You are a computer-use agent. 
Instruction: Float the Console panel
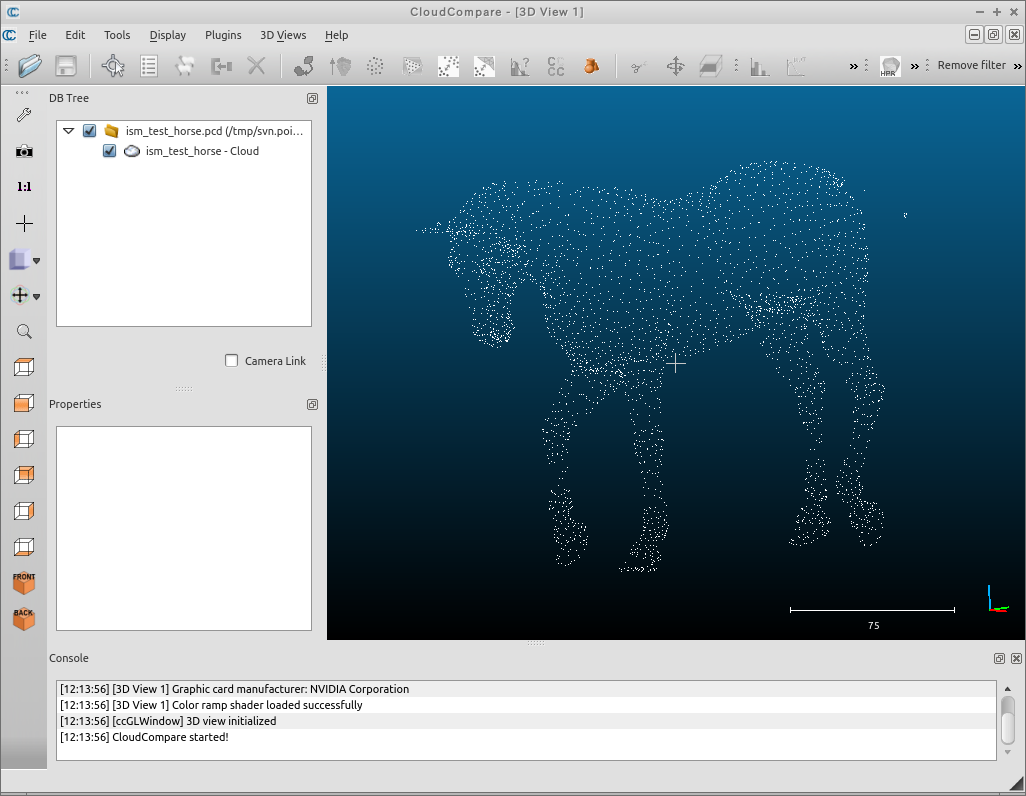pos(999,659)
